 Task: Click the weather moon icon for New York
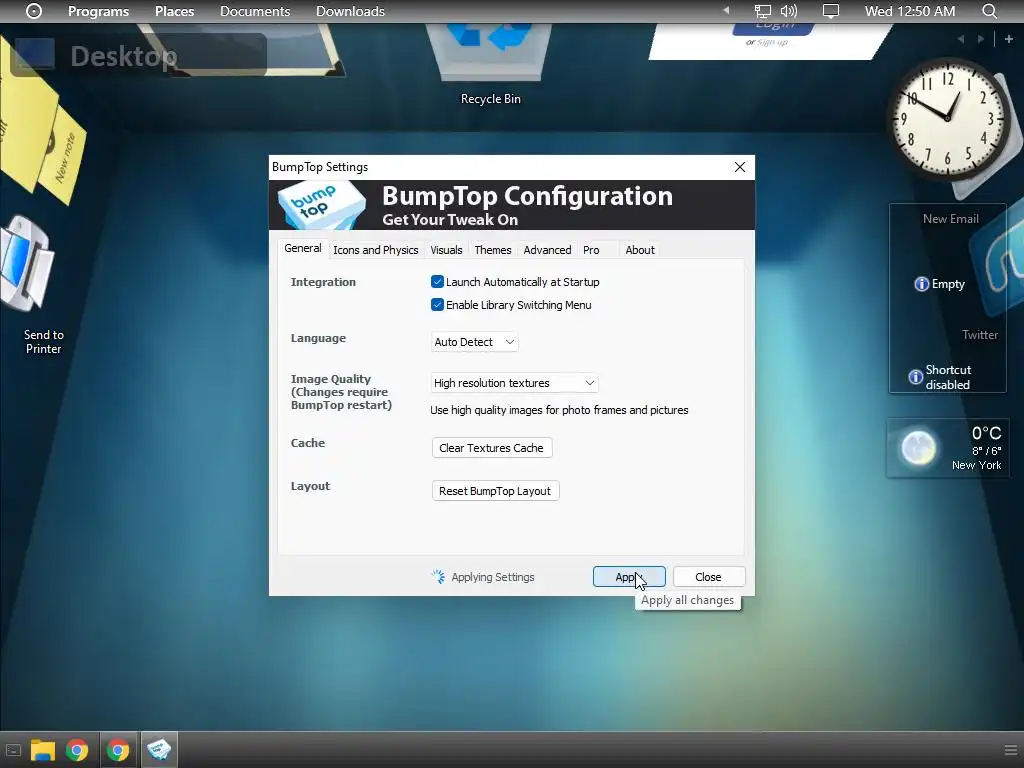pos(918,448)
